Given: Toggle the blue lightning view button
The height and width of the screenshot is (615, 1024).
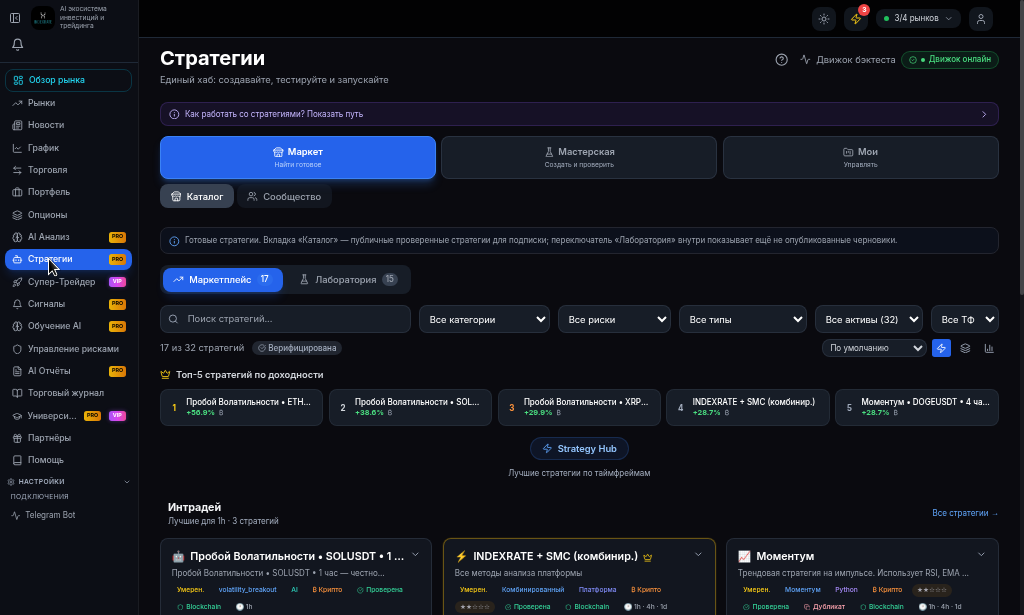Looking at the screenshot, I should pyautogui.click(x=941, y=349).
